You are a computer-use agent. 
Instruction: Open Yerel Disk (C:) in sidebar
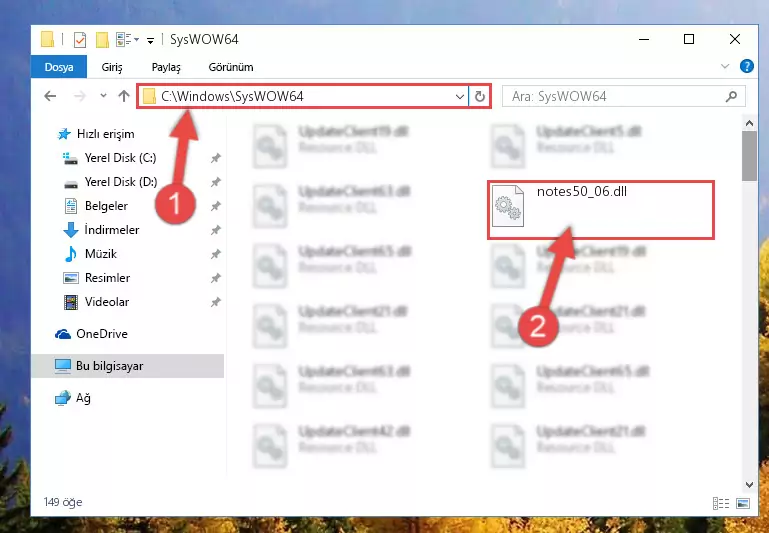tap(120, 158)
